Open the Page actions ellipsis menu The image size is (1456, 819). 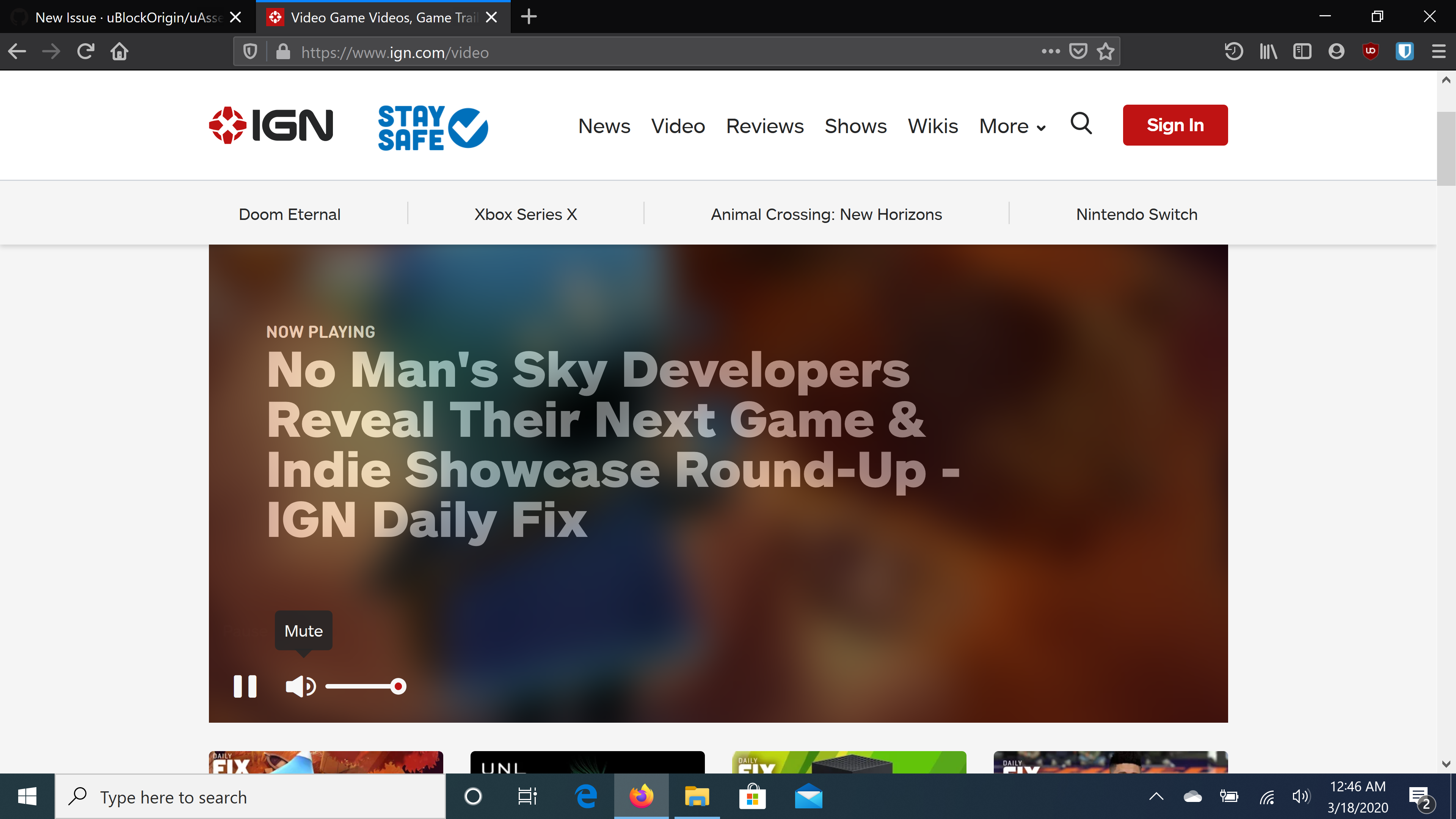(1050, 52)
